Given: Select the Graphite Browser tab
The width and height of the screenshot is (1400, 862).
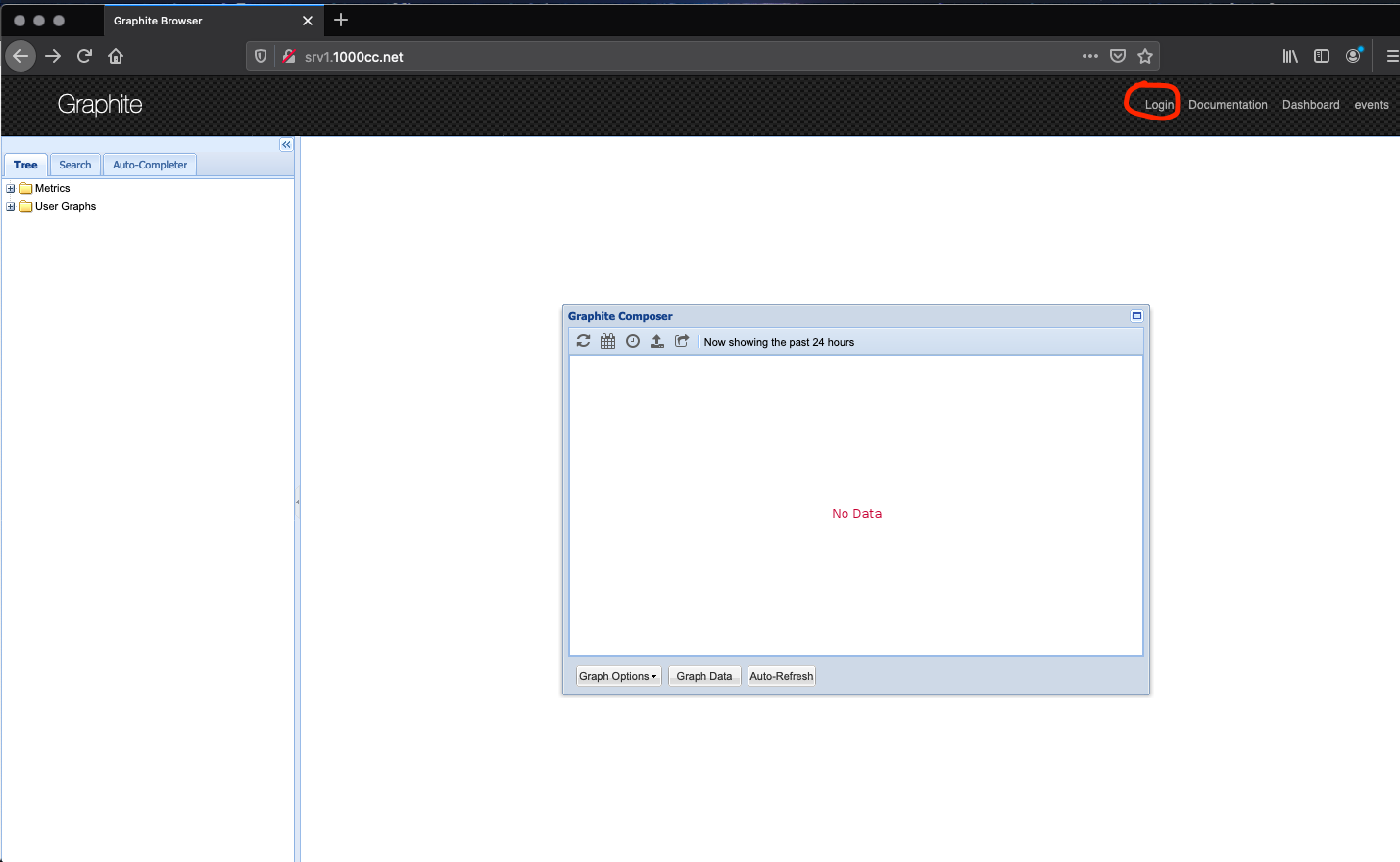Looking at the screenshot, I should point(213,21).
